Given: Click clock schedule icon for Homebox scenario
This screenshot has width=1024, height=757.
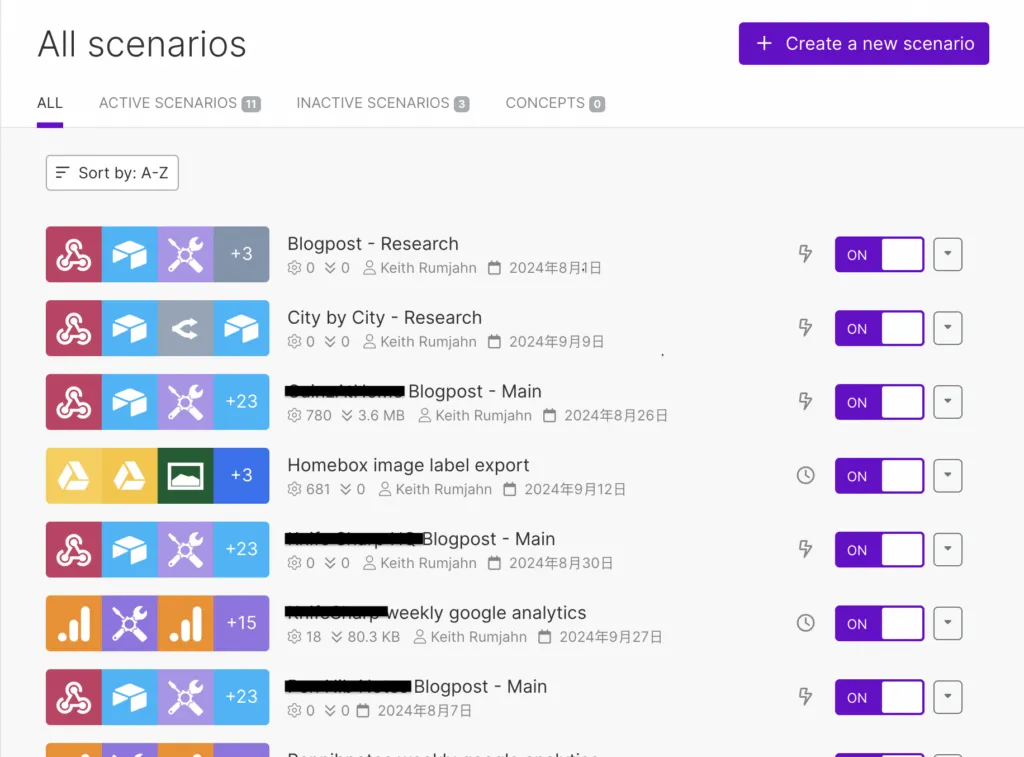Looking at the screenshot, I should click(x=805, y=476).
